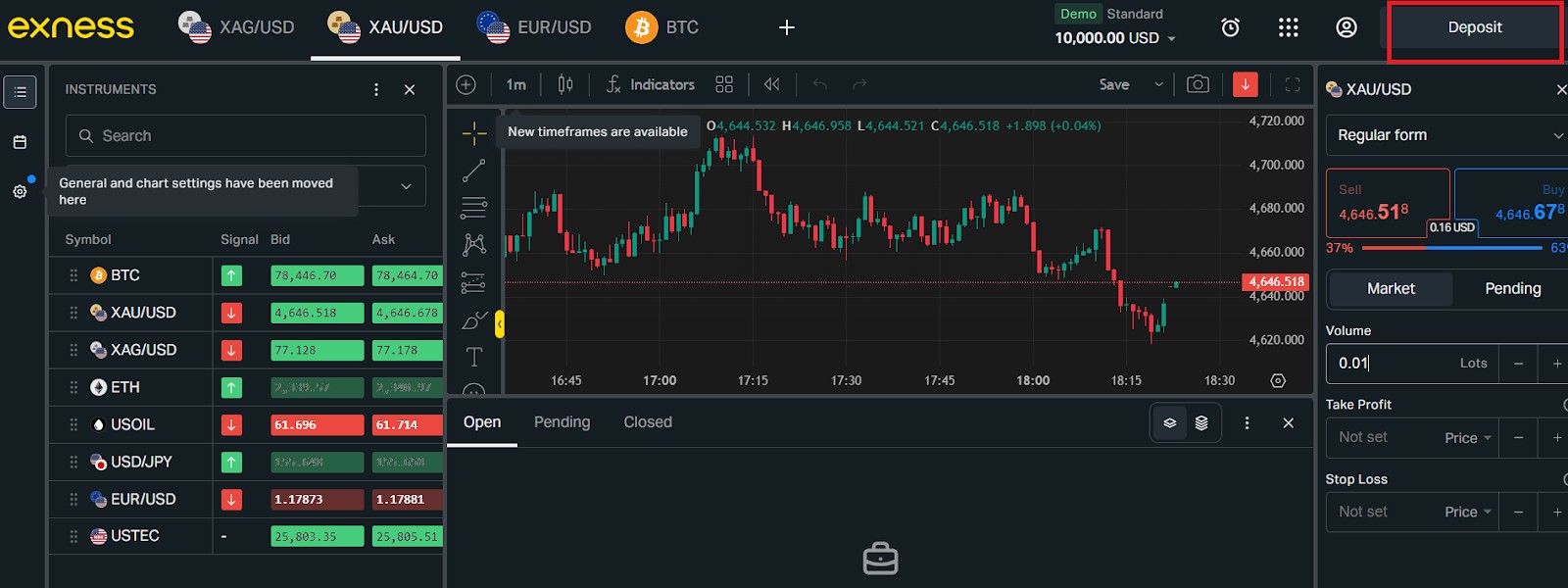
Task: Close the Instruments panel
Action: tap(410, 89)
